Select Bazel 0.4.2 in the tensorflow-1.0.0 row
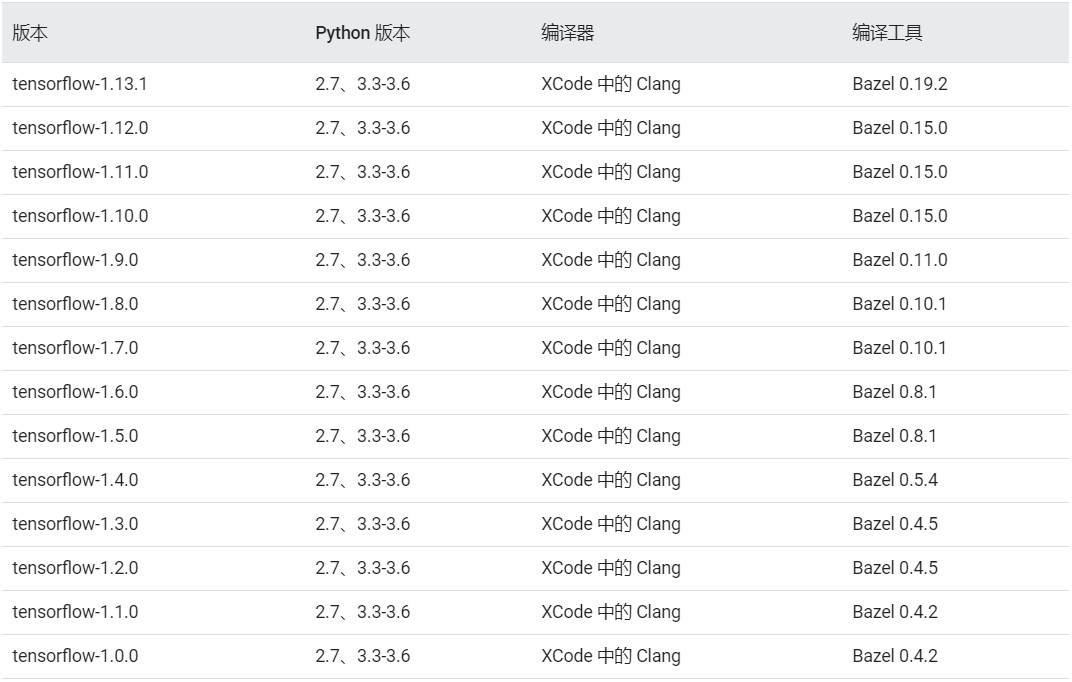This screenshot has height=682, width=1072. click(x=895, y=656)
